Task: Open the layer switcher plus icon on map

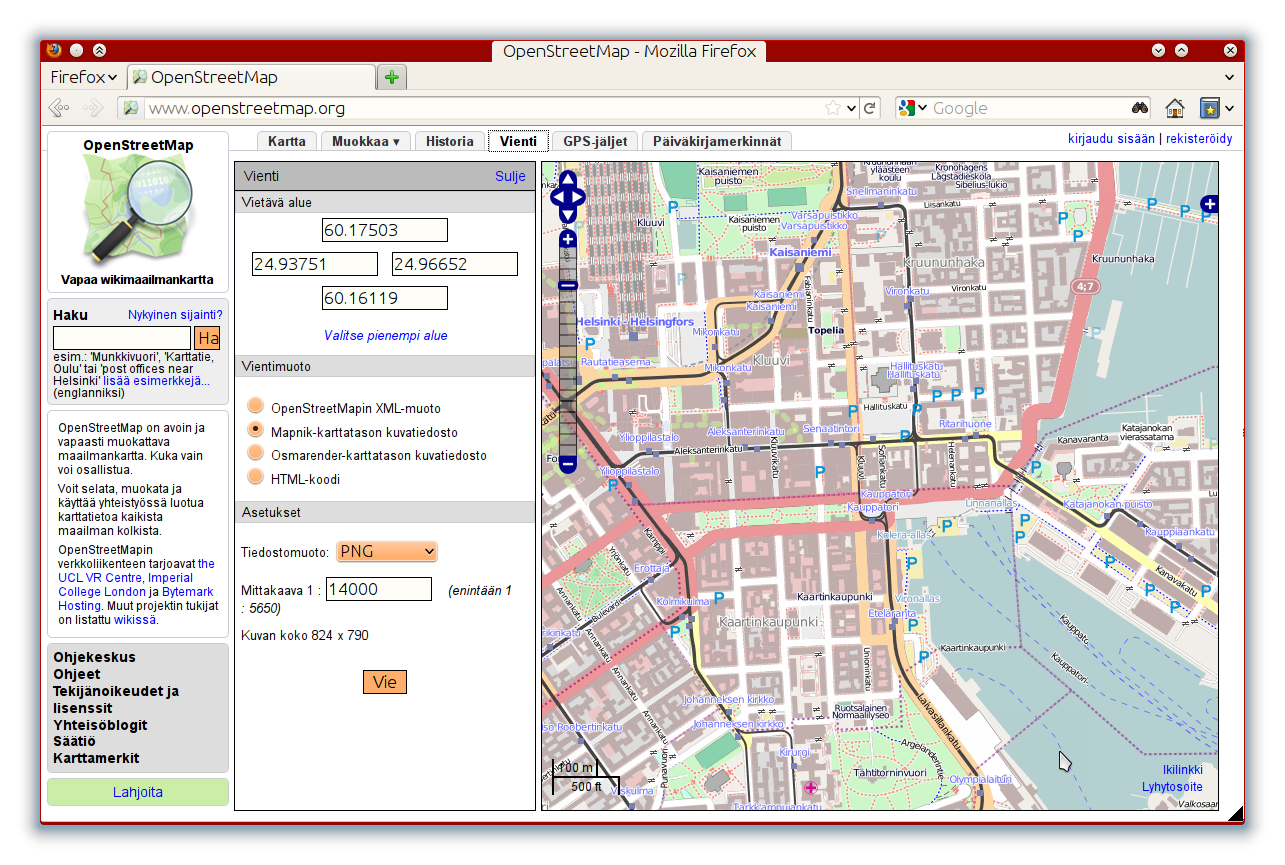Action: (x=1209, y=205)
